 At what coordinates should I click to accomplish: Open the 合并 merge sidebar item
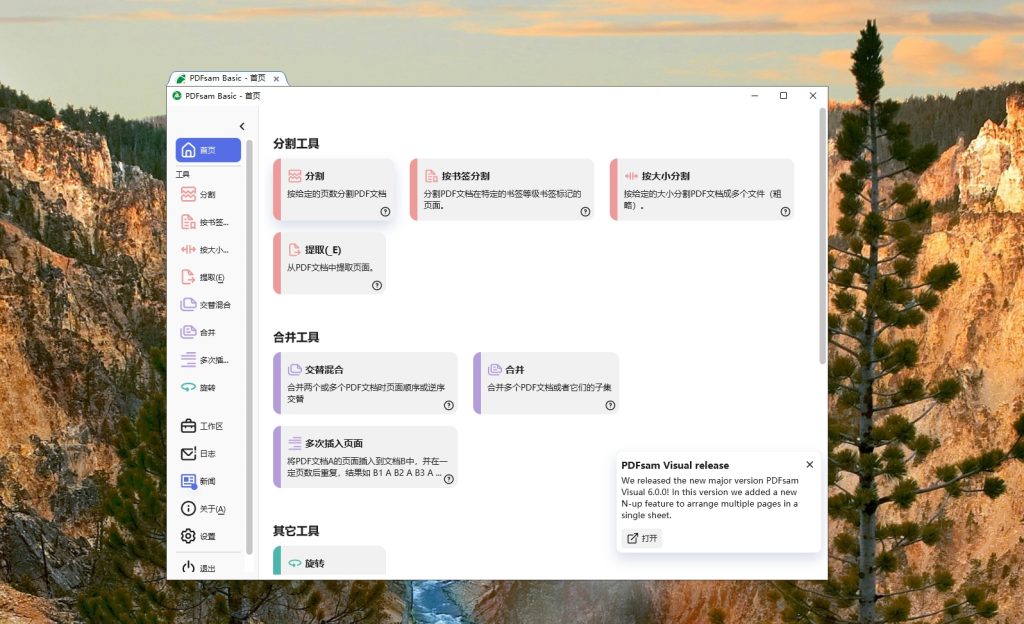[x=208, y=332]
